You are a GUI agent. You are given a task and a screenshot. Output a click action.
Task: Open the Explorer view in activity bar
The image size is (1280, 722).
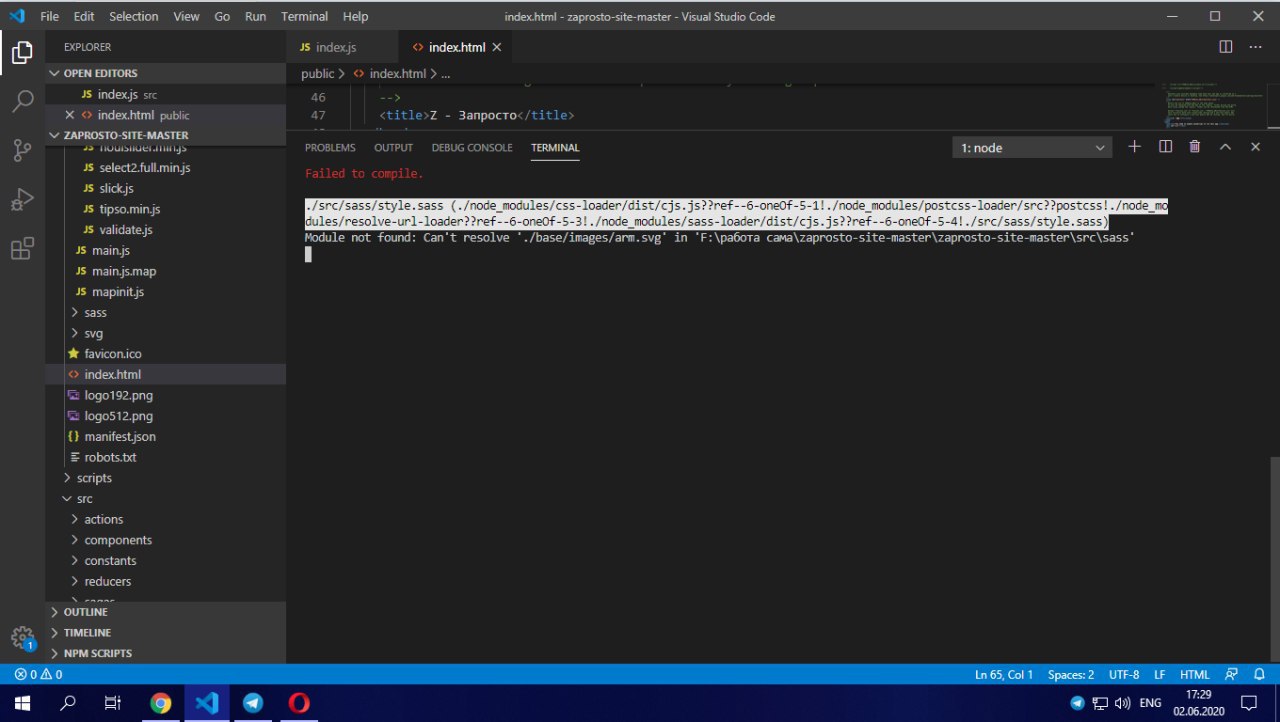tap(22, 53)
